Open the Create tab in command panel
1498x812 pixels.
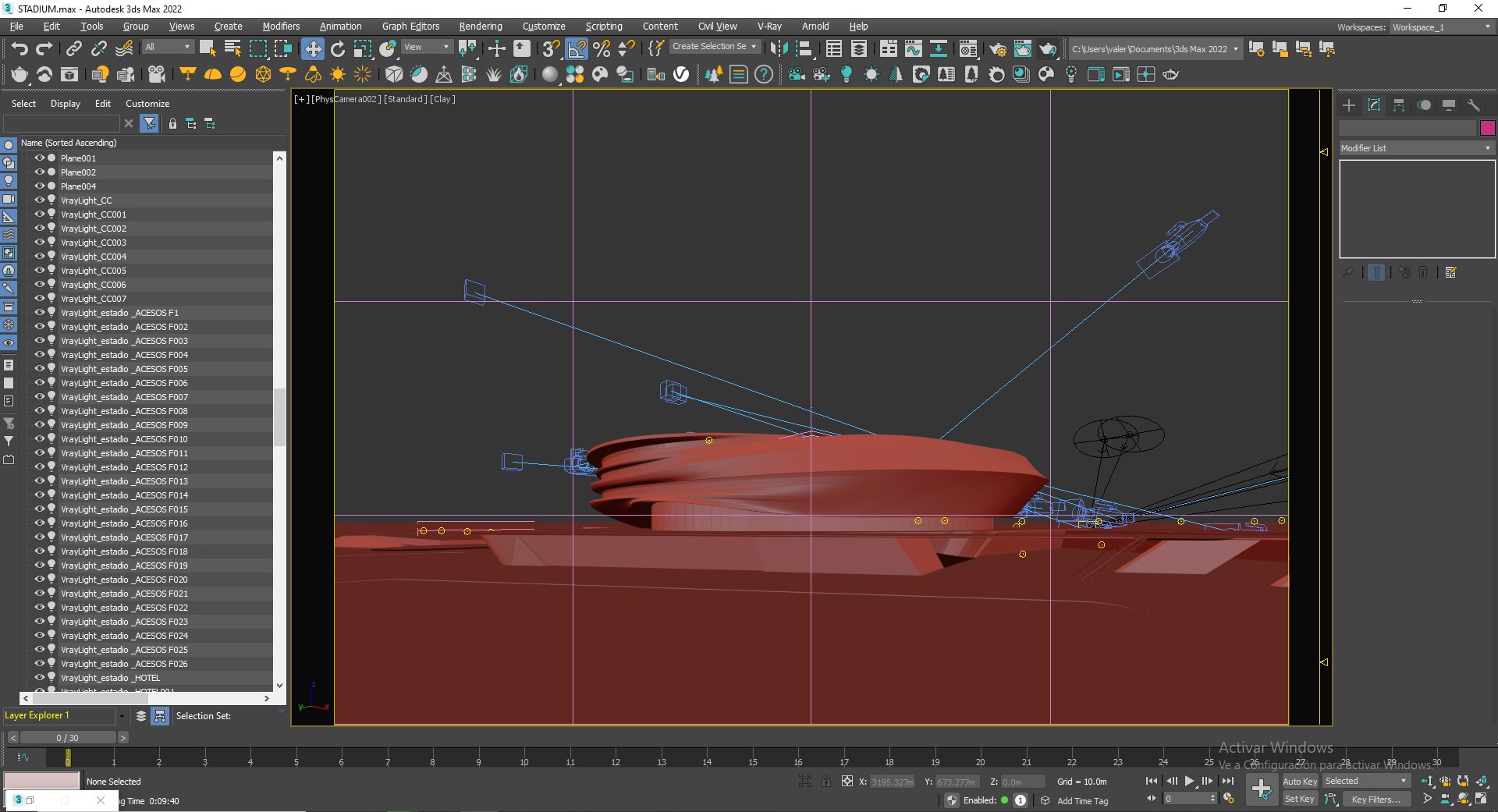pyautogui.click(x=1349, y=105)
